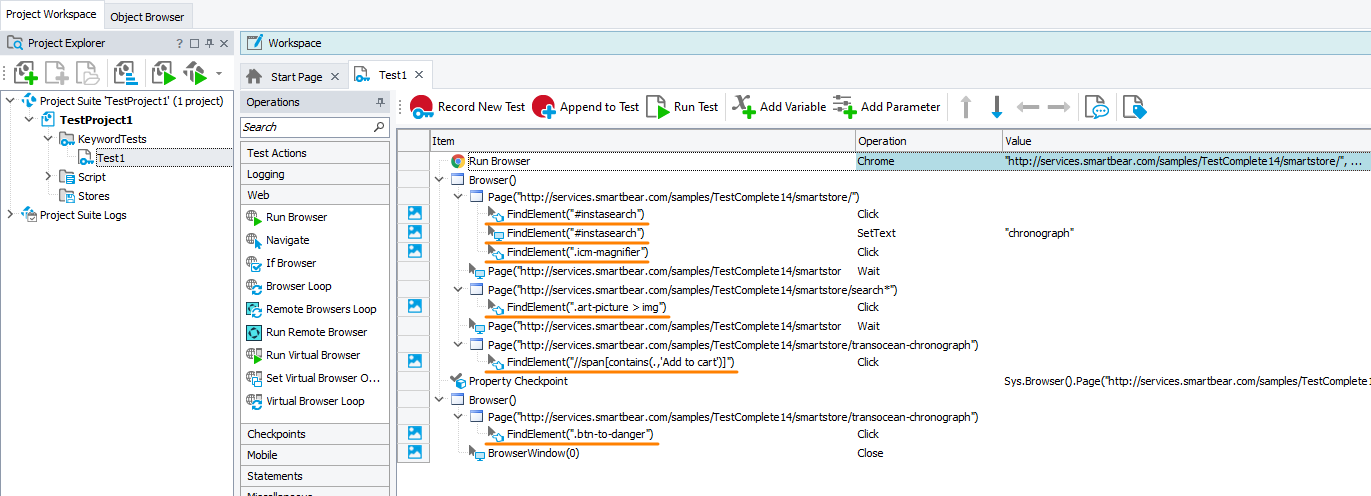
Task: Pin the Operations panel
Action: 380,102
